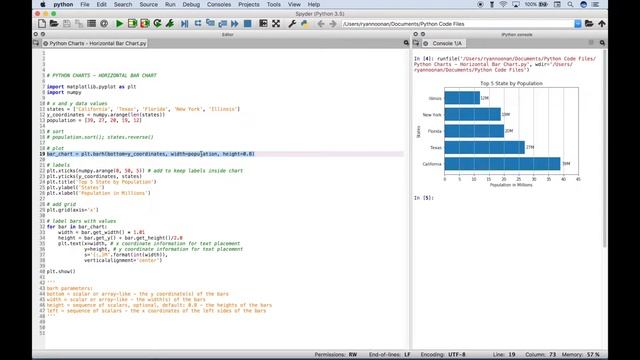Open the View menu

294,4
